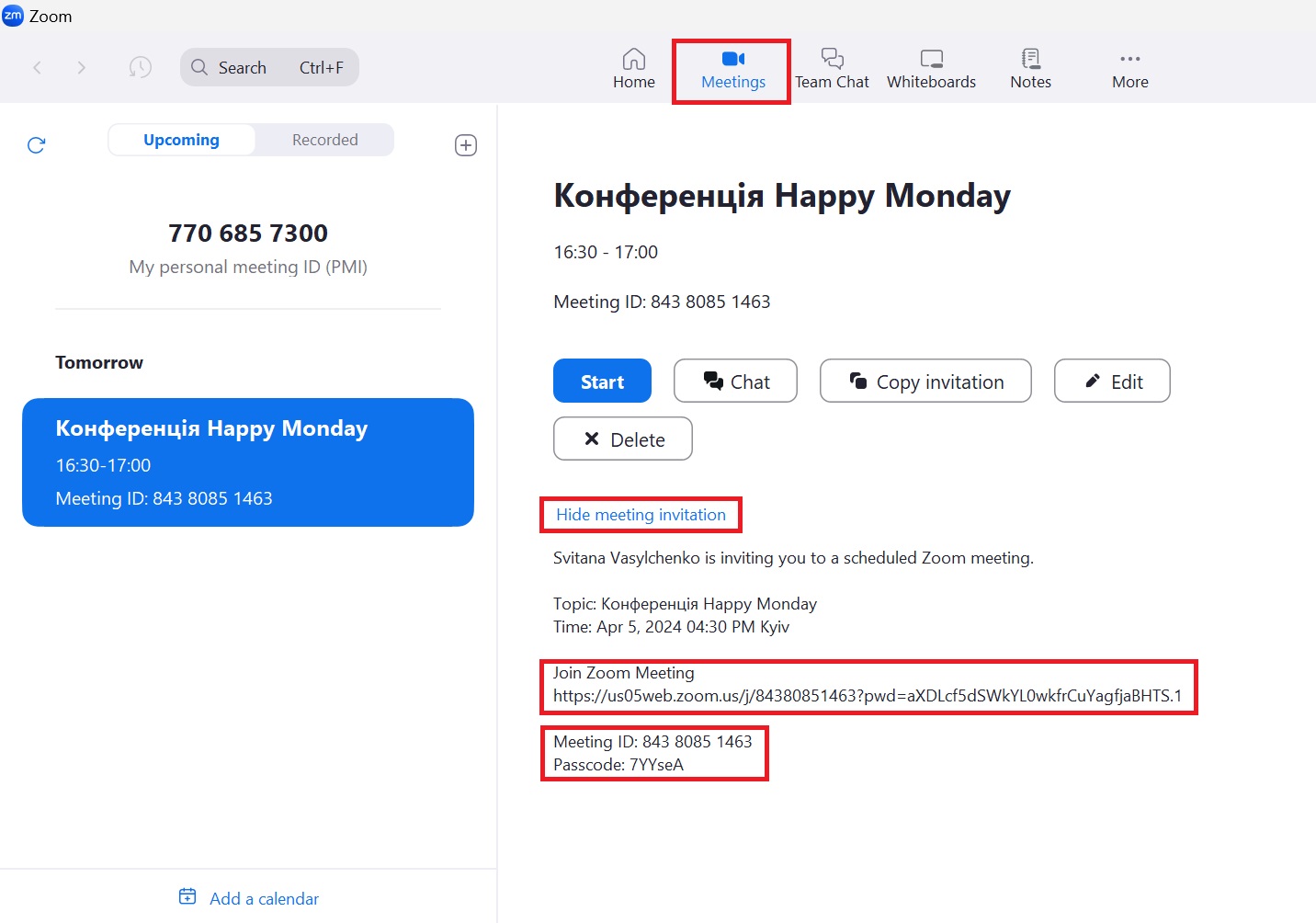Click the back navigation arrow
The width and height of the screenshot is (1316, 923).
click(38, 67)
